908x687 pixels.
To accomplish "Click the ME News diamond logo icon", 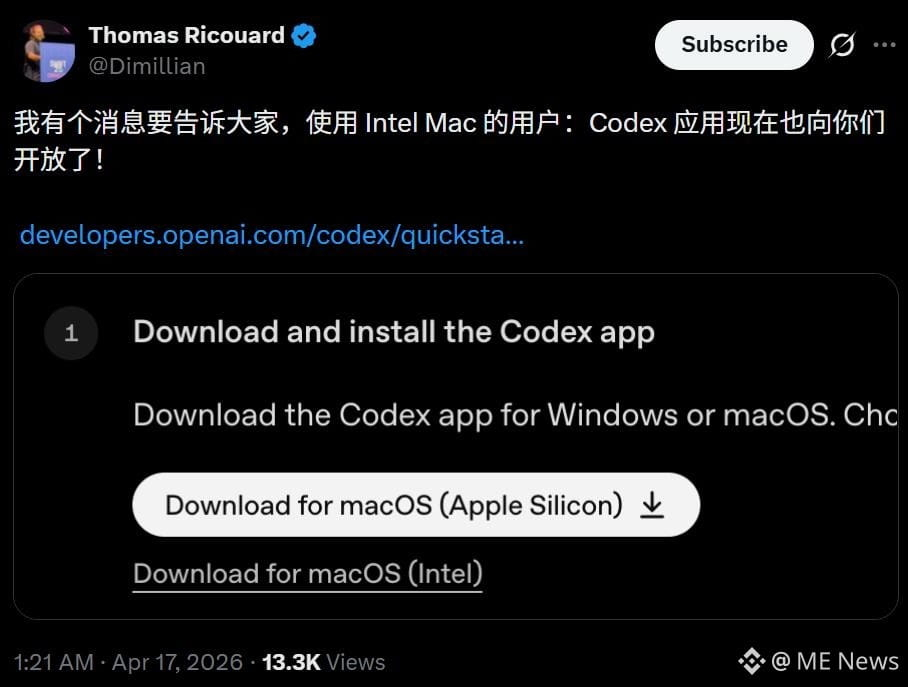I will (752, 661).
